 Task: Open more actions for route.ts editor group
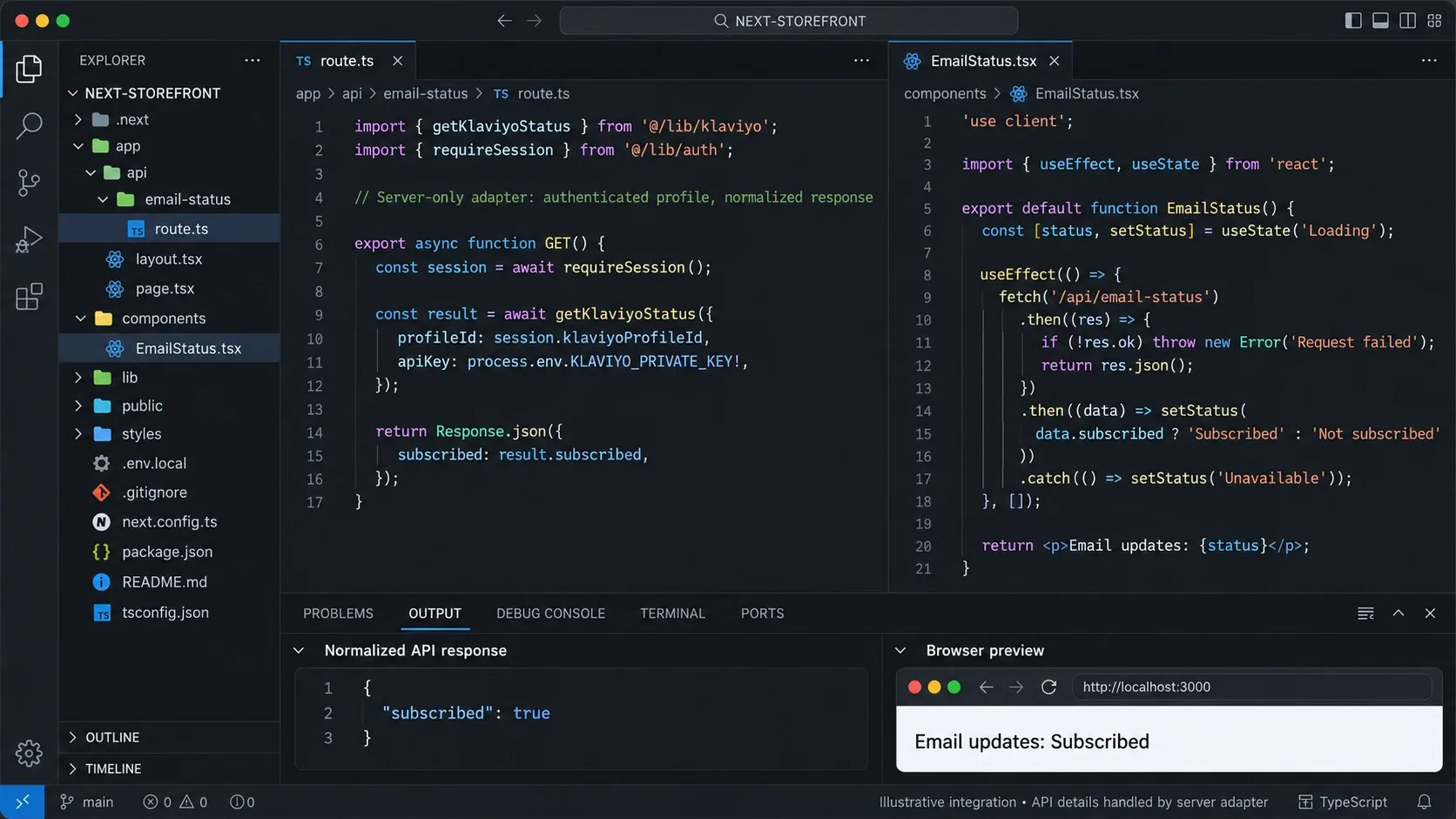pyautogui.click(x=861, y=60)
